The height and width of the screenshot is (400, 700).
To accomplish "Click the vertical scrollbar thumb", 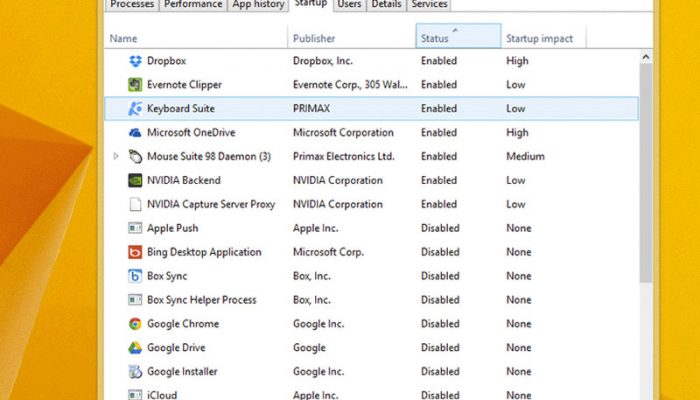I will 646,173.
